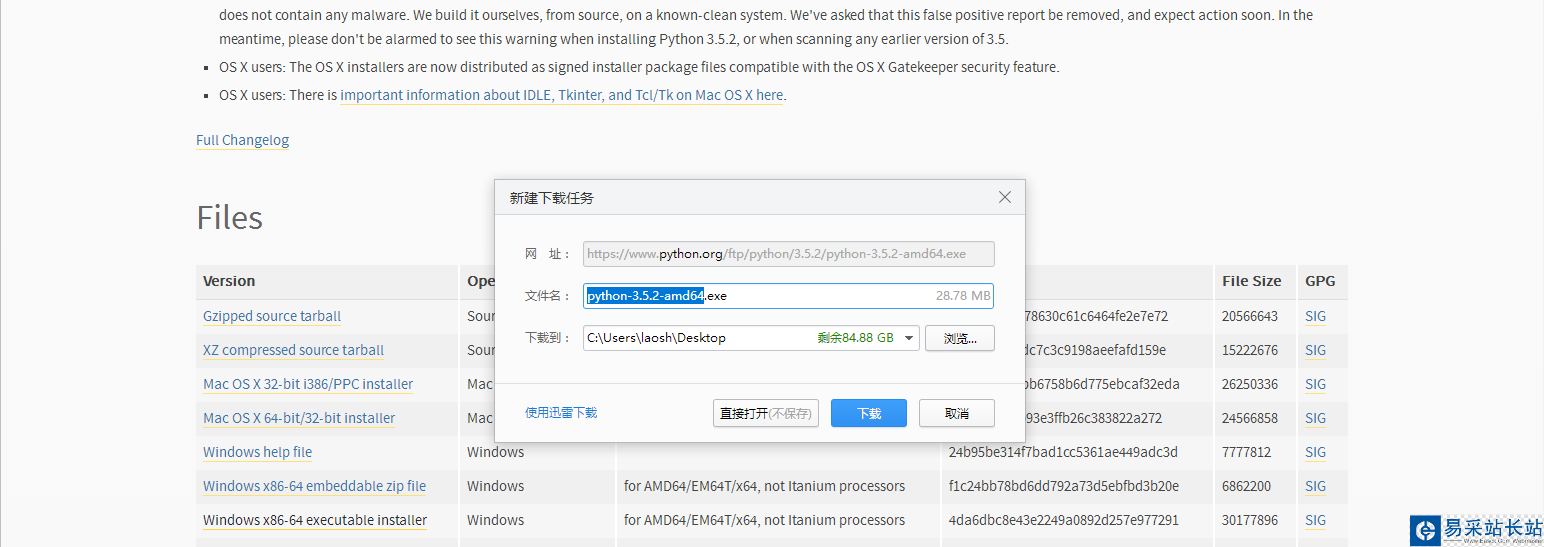Open the XZ compressed source tarball link
Viewport: 1544px width, 547px height.
tap(293, 350)
